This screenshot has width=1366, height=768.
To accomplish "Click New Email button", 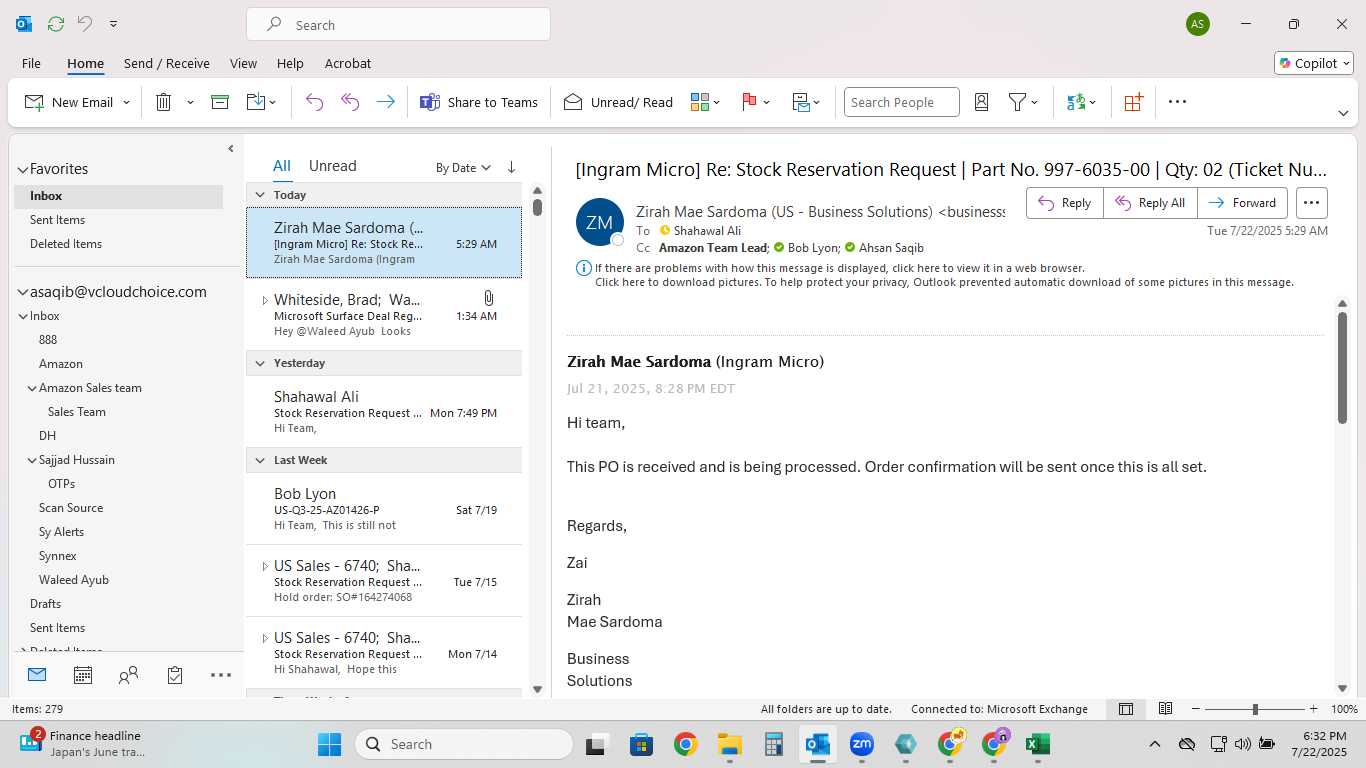I will pos(68,102).
